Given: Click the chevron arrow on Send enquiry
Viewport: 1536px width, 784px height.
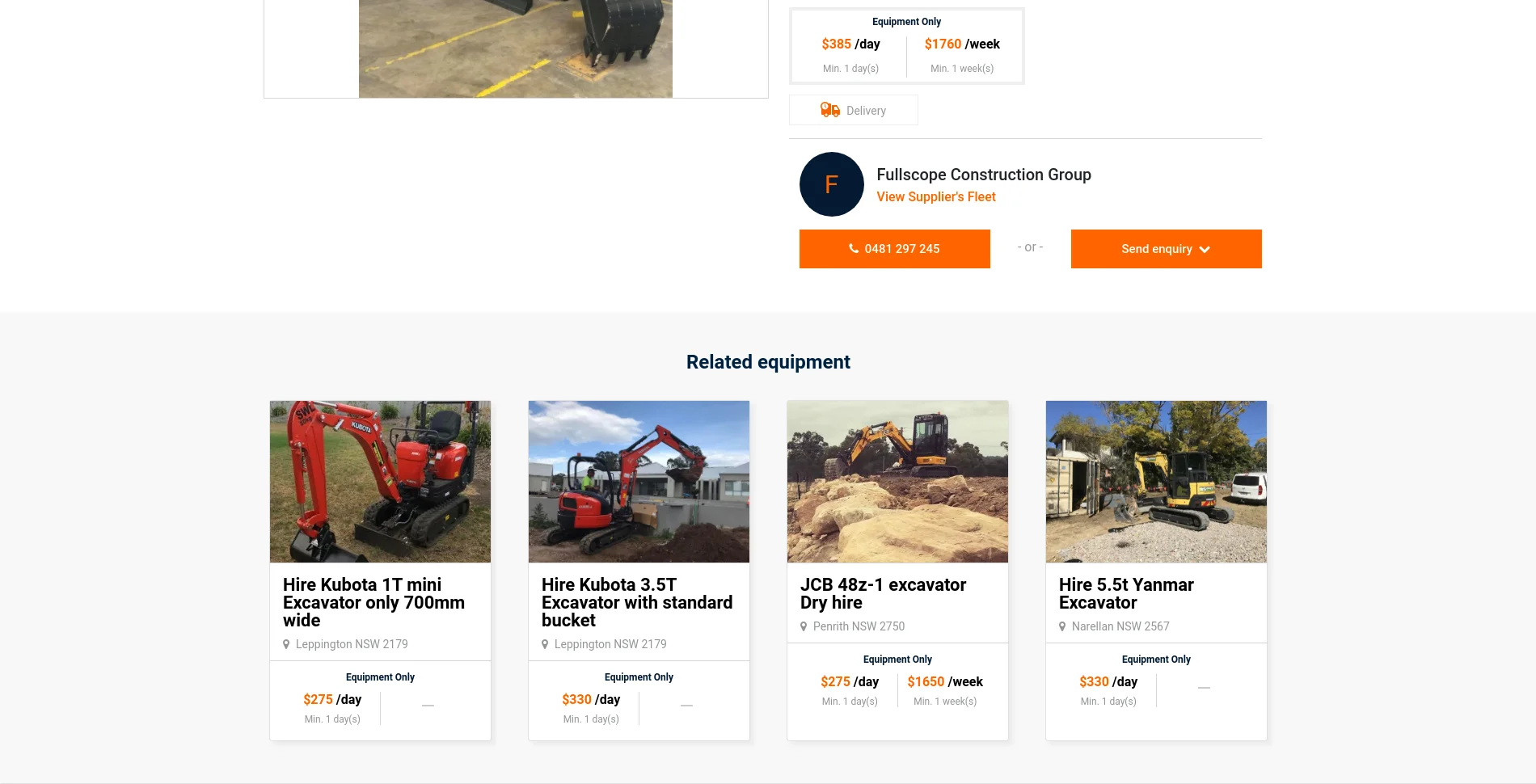Looking at the screenshot, I should click(x=1205, y=250).
